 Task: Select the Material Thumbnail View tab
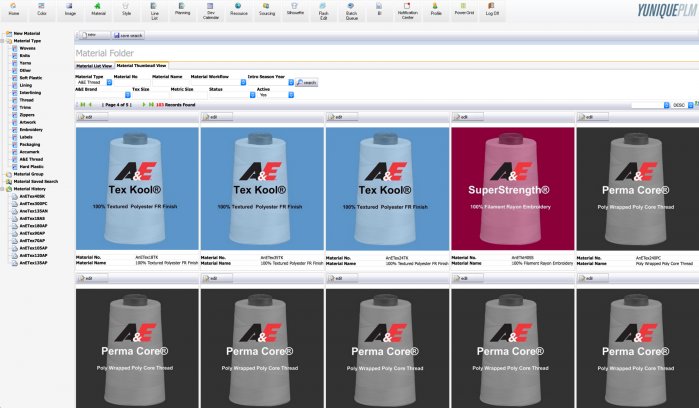pyautogui.click(x=142, y=65)
